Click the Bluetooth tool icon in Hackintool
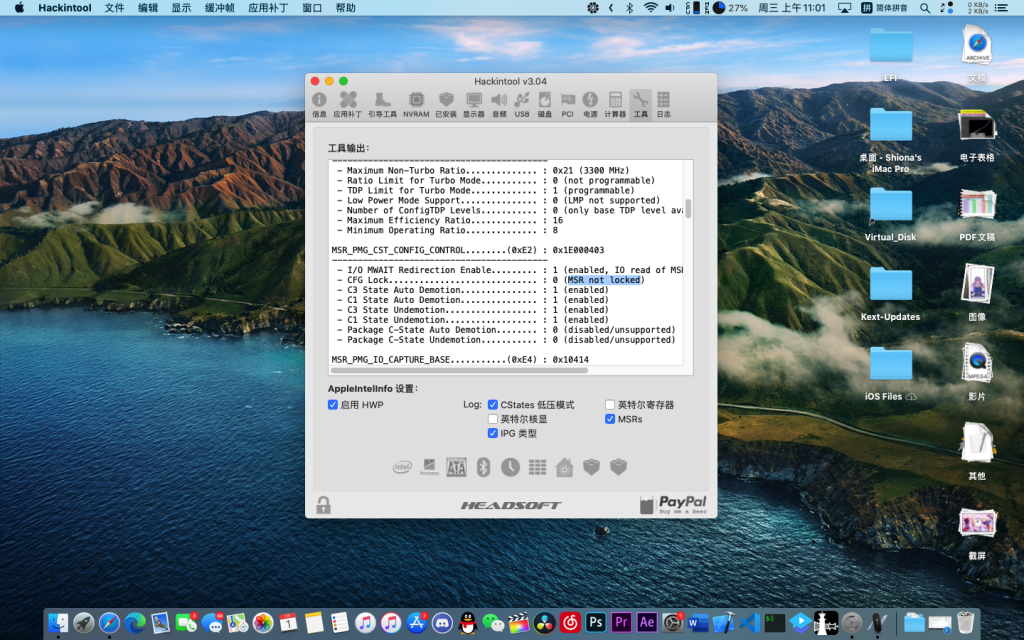The width and height of the screenshot is (1024, 640). click(483, 467)
